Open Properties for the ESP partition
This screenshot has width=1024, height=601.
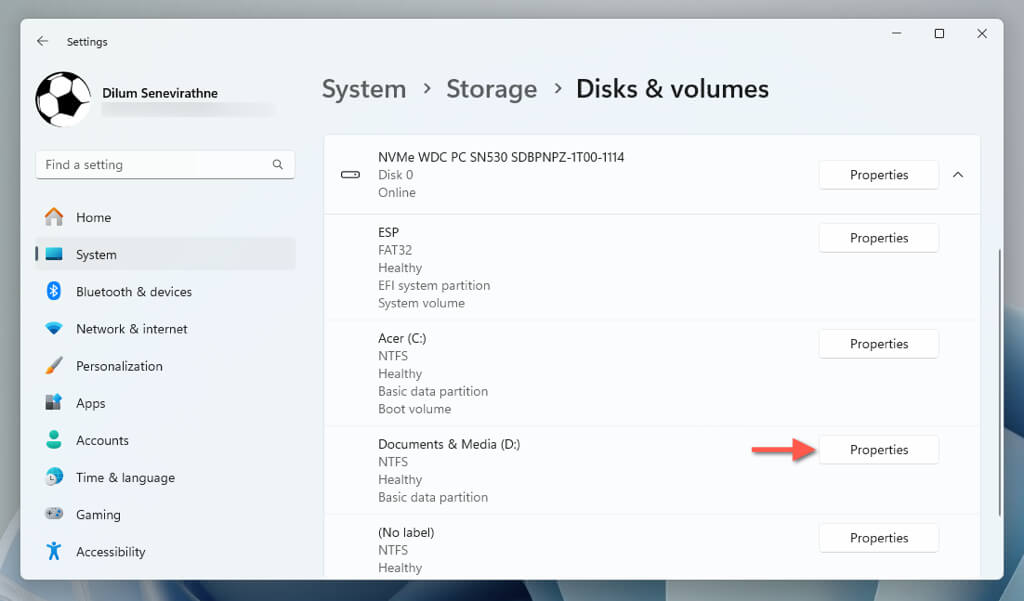[x=878, y=238]
